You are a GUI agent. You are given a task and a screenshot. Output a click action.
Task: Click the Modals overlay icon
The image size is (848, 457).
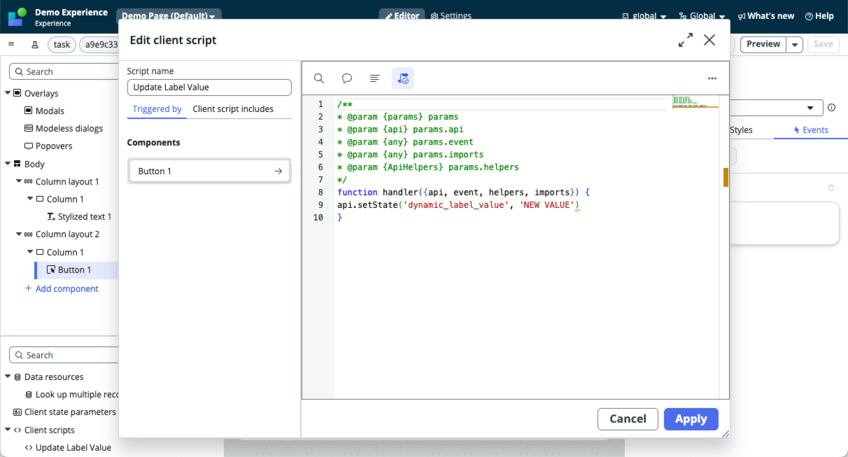(x=28, y=110)
